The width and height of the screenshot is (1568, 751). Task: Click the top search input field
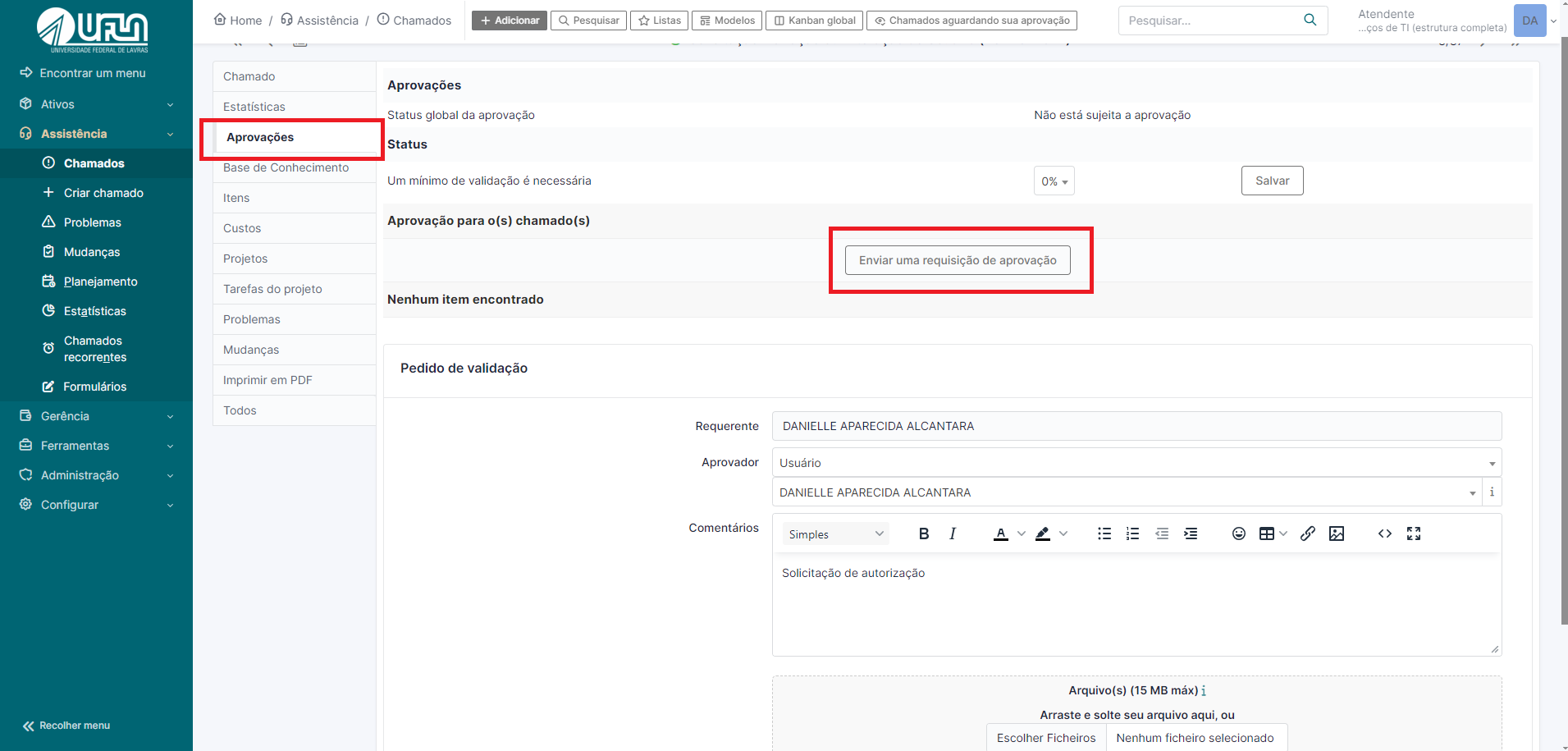1209,21
